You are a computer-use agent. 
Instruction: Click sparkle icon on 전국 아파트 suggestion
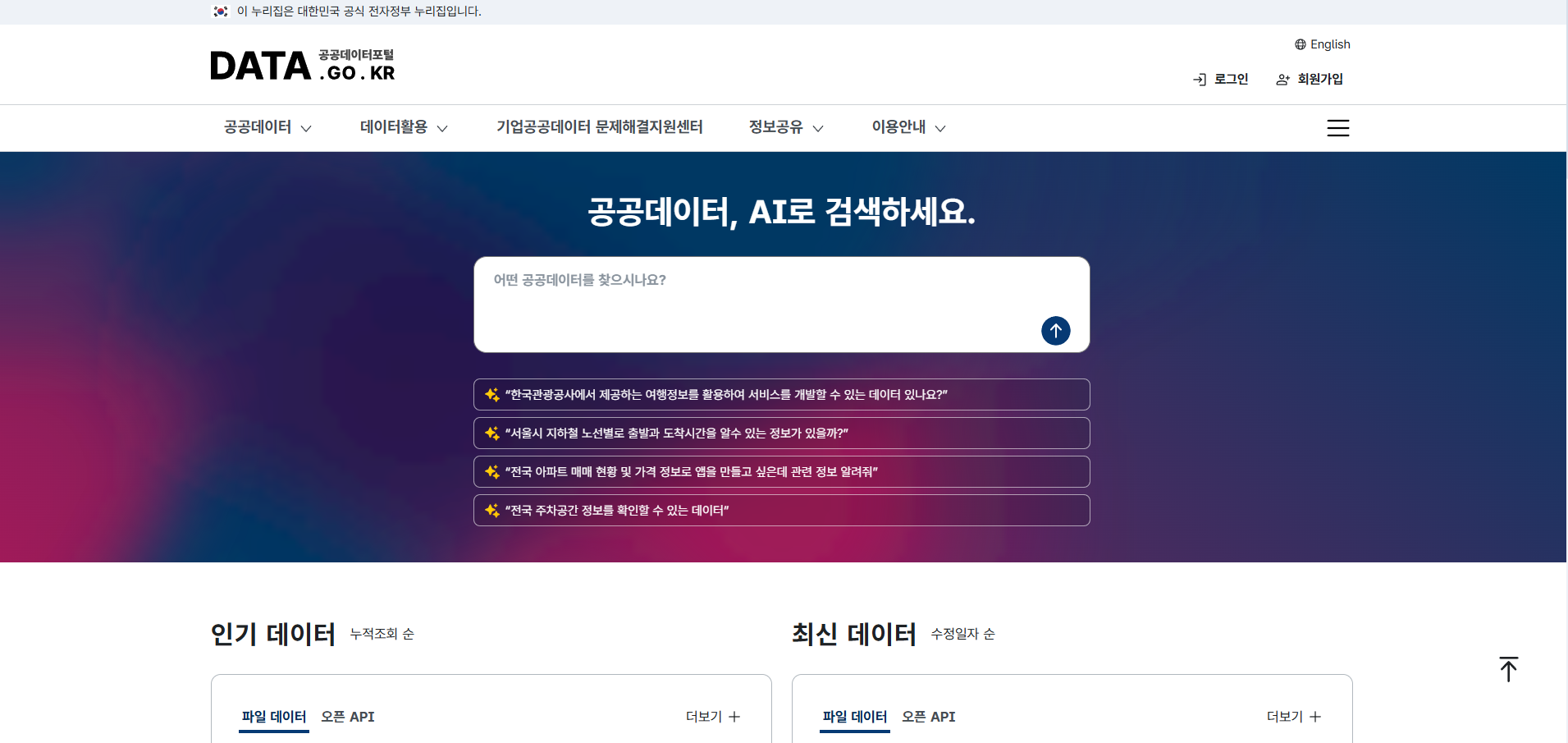(492, 472)
